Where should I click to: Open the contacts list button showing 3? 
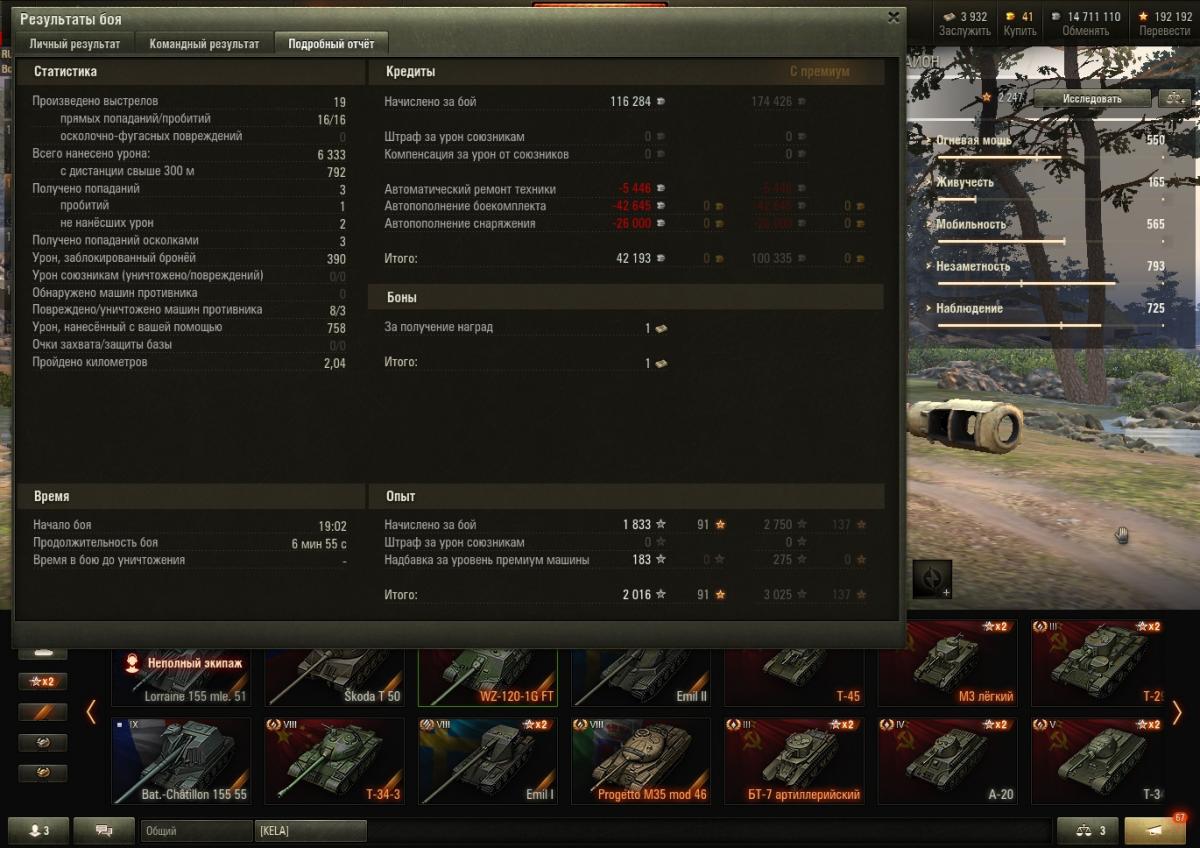click(40, 831)
